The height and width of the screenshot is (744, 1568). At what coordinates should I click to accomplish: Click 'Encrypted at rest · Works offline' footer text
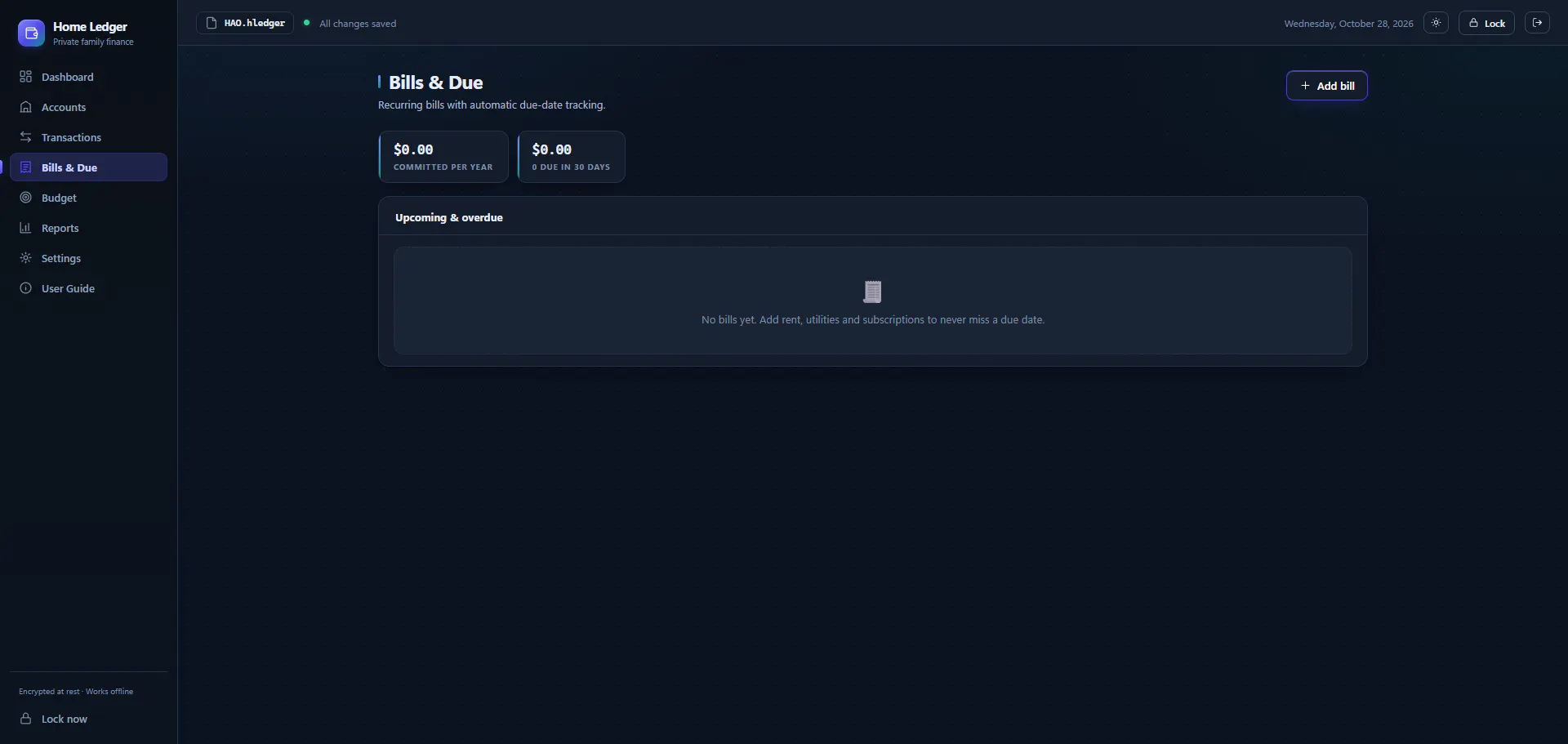pos(76,692)
